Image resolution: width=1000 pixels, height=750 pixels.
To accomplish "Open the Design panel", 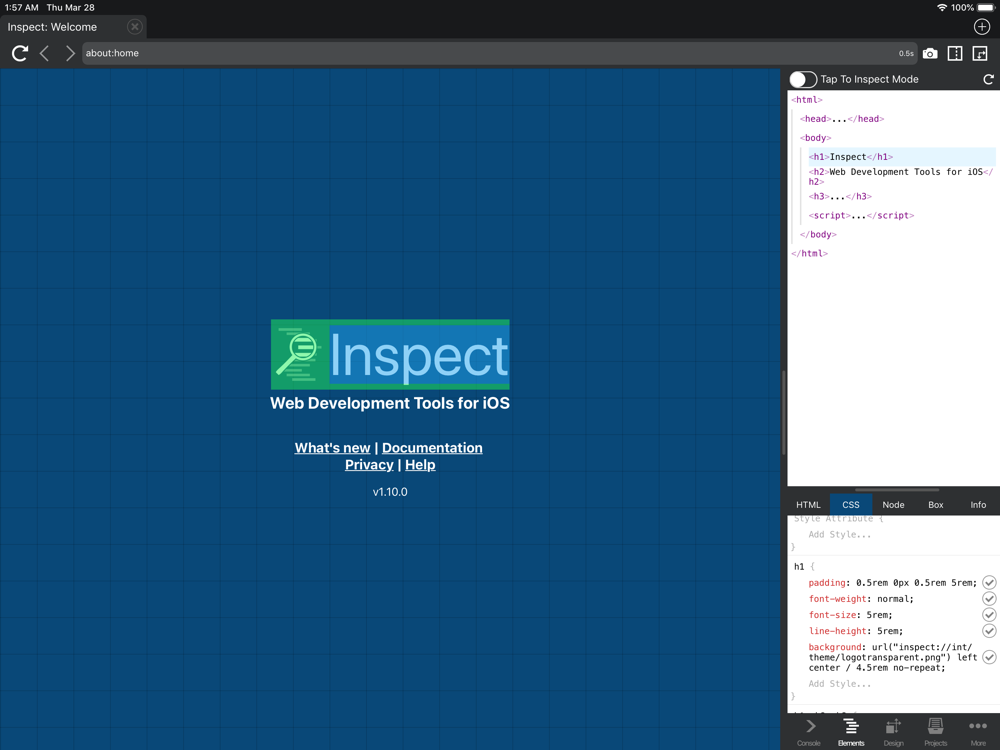I will (893, 732).
